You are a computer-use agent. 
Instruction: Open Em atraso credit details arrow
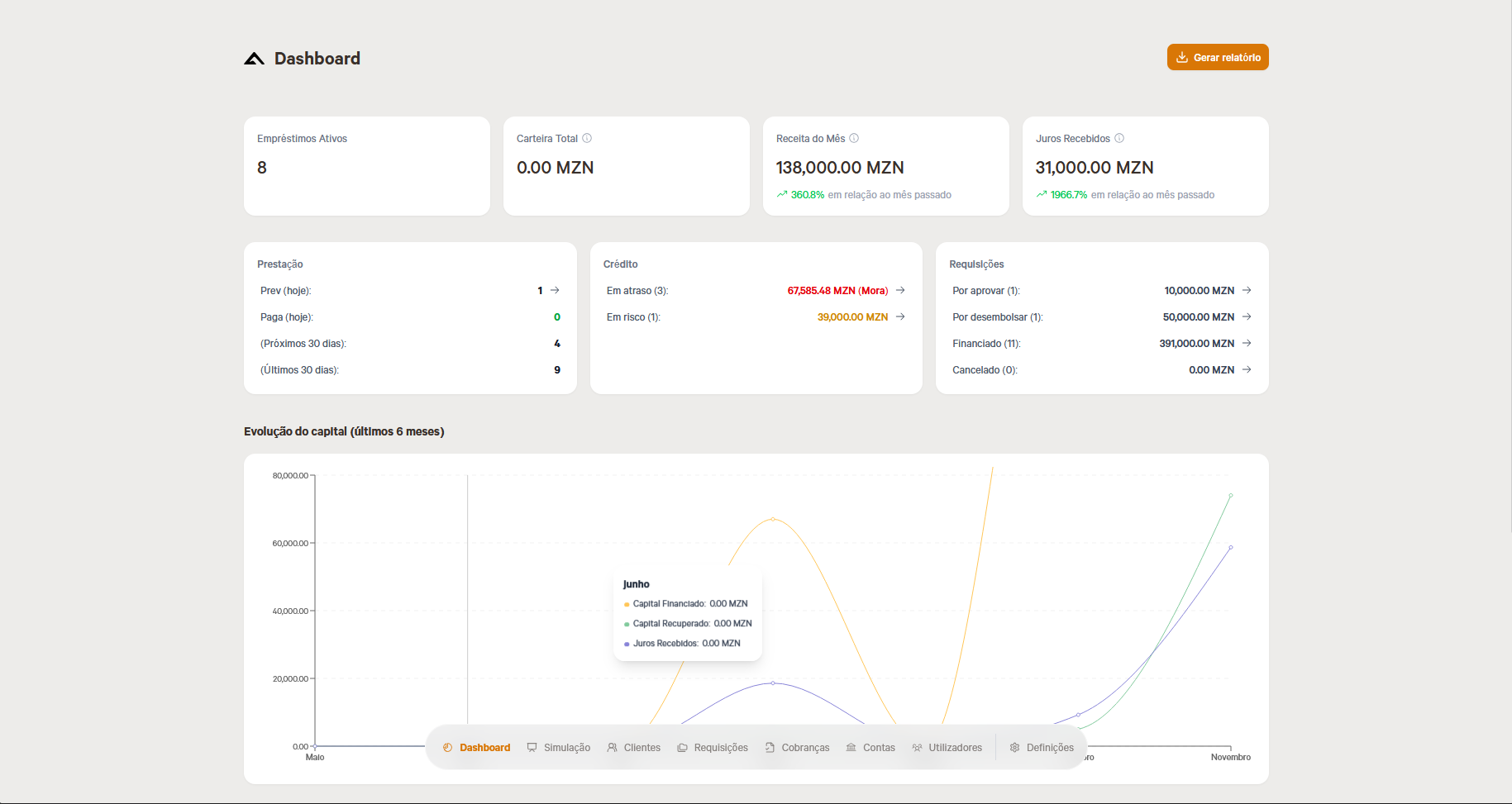pyautogui.click(x=900, y=290)
